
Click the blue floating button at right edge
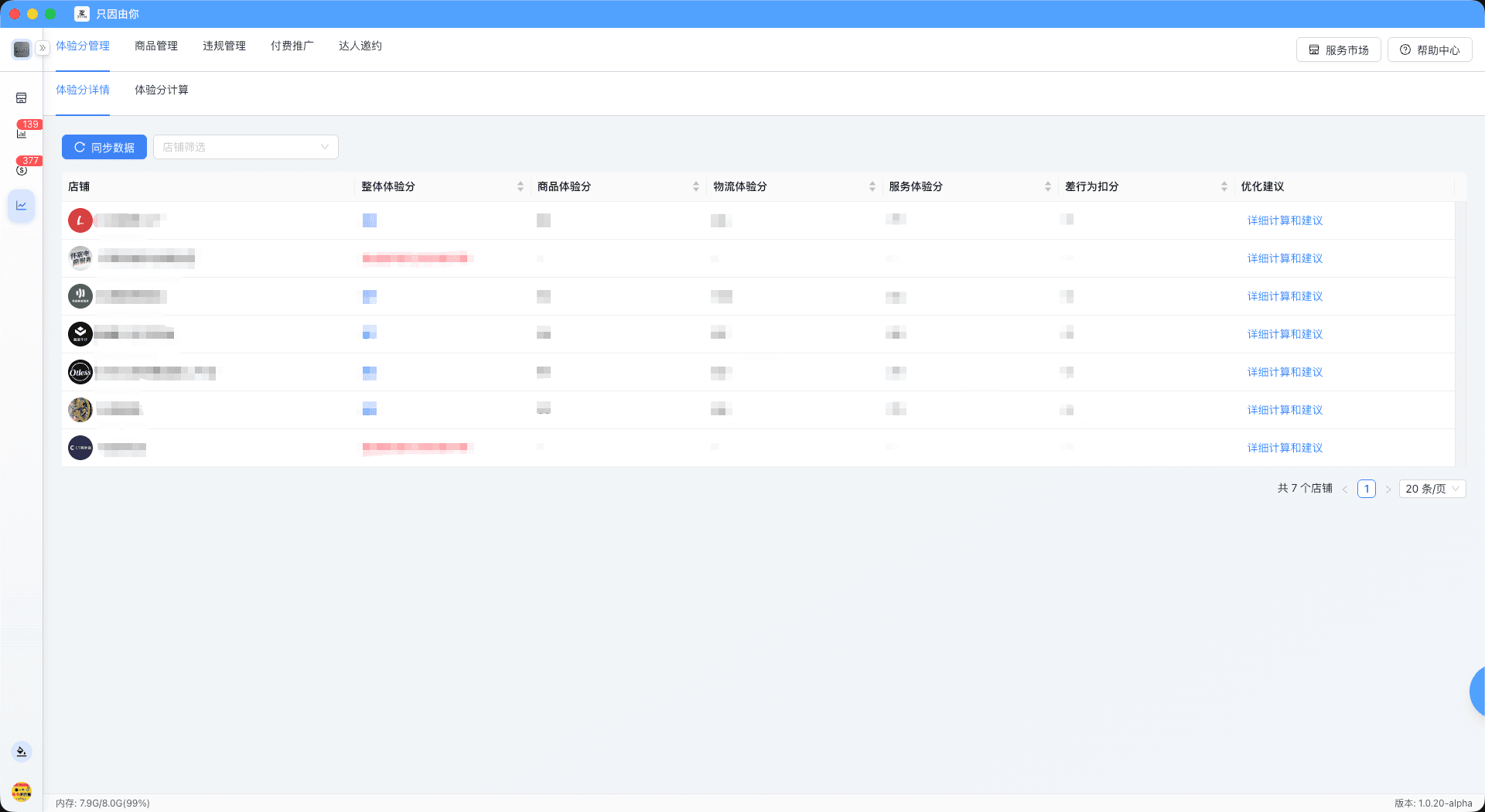tap(1477, 692)
